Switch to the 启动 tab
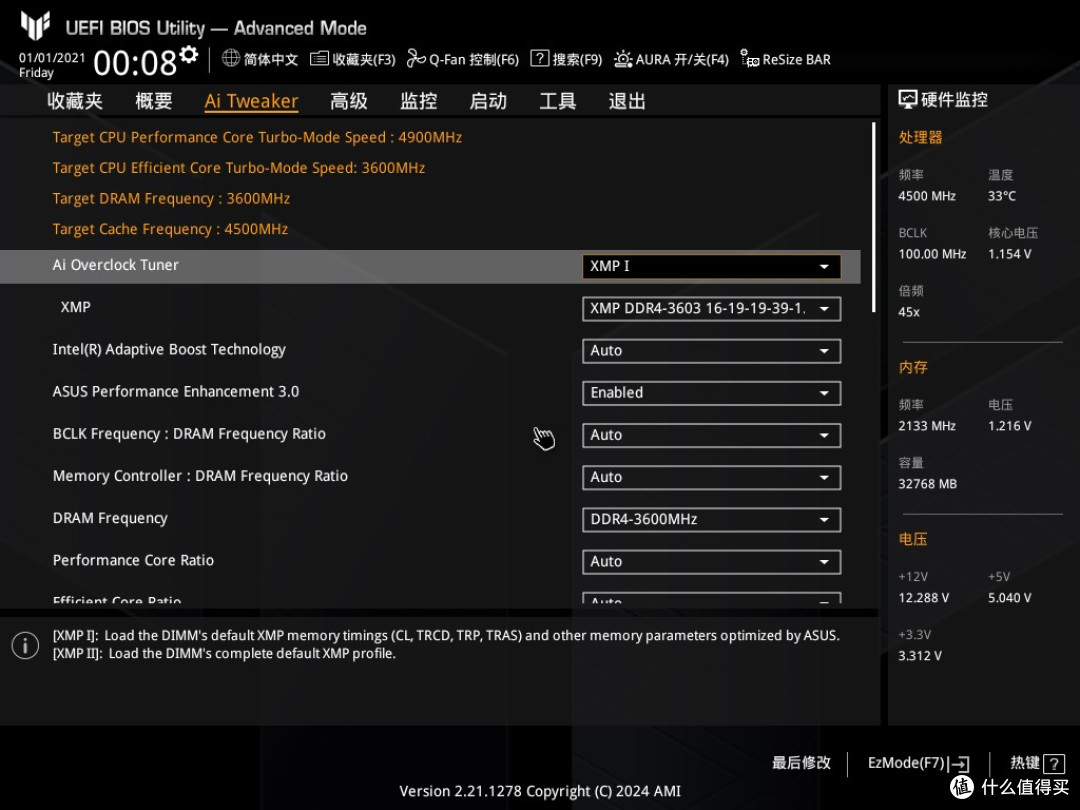The height and width of the screenshot is (810, 1080). click(x=488, y=101)
